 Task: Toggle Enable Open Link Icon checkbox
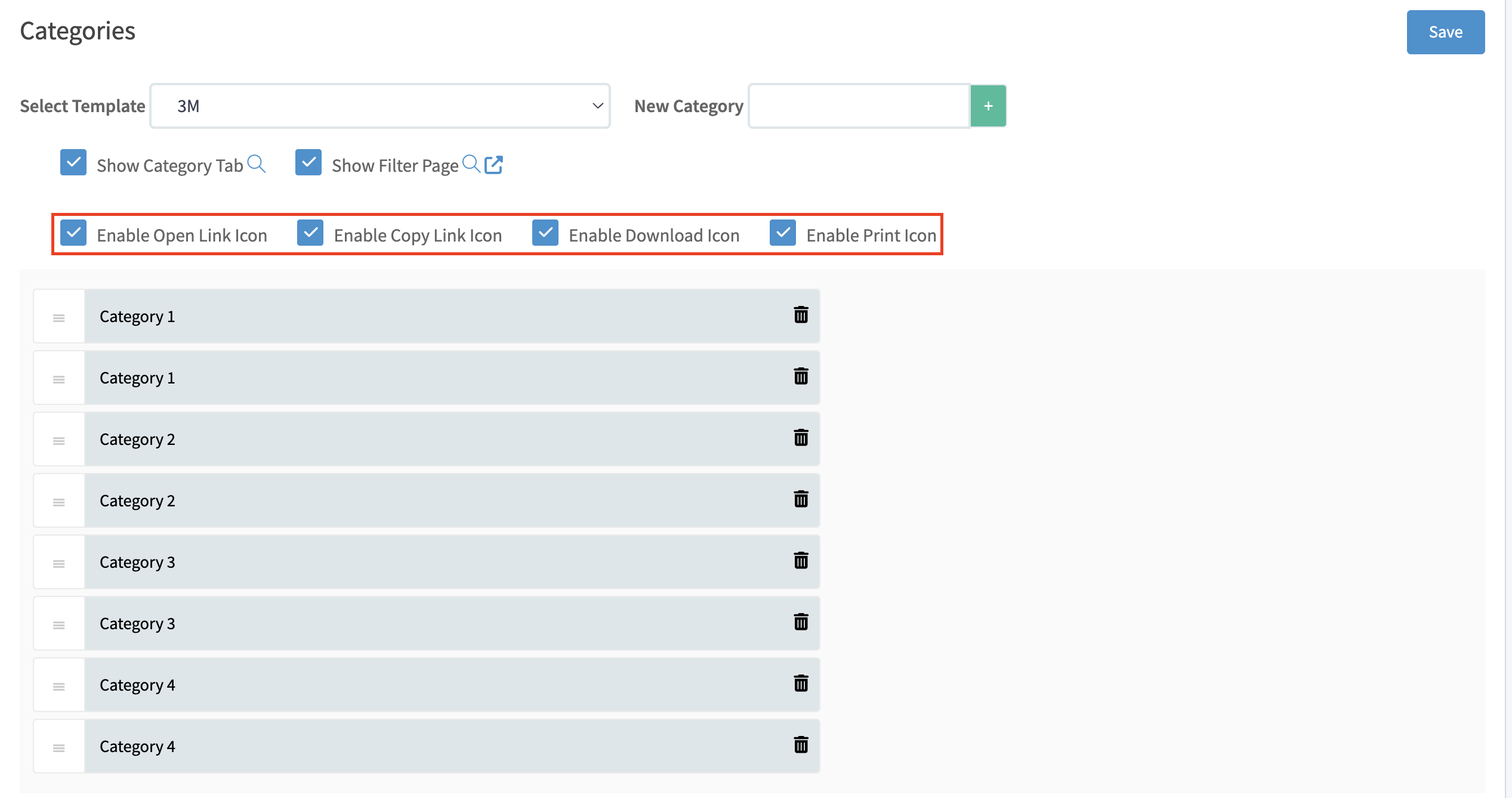pos(73,233)
